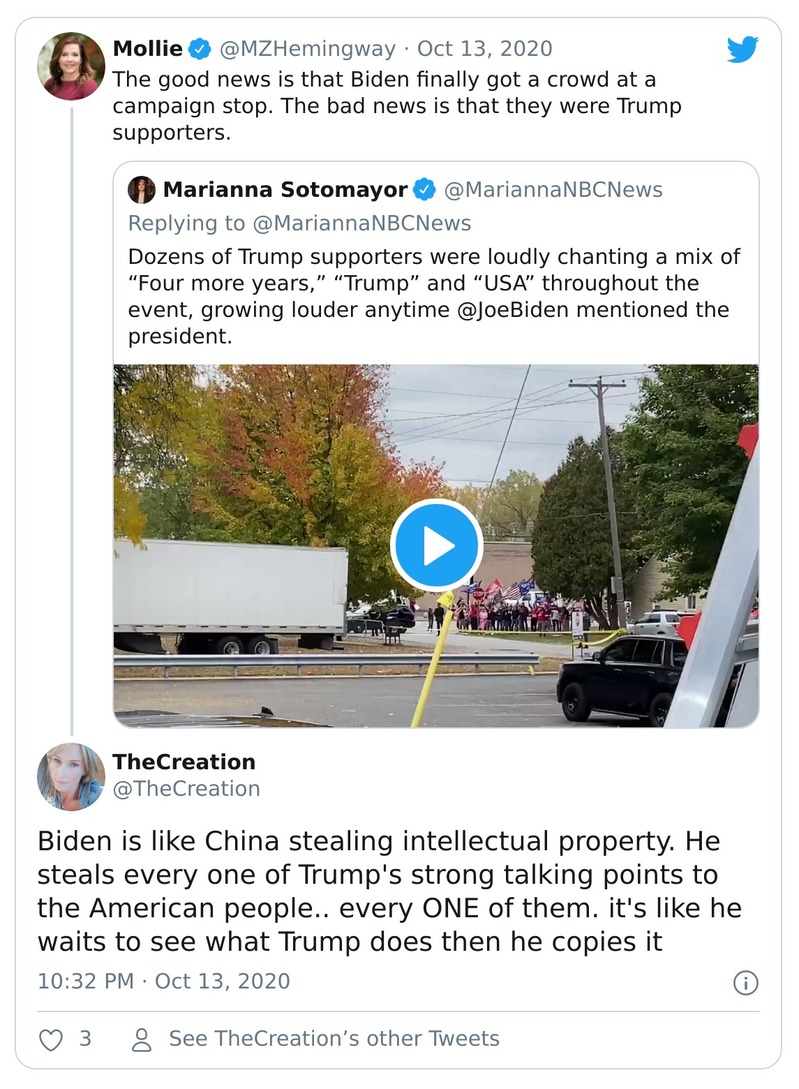Click Marianna Sotomayor's profile picture
Screen dimensions: 799x1089
pos(142,188)
